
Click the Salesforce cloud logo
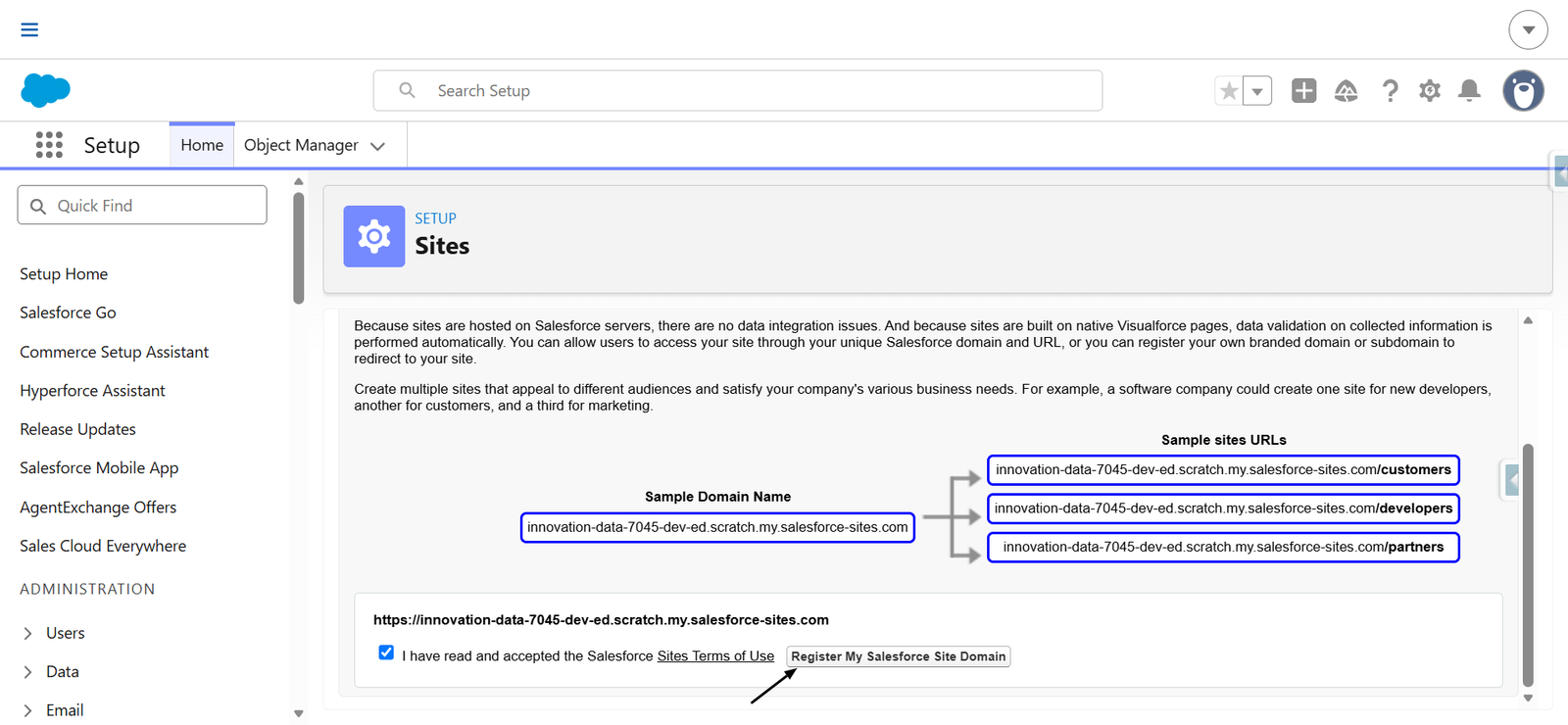click(x=45, y=90)
